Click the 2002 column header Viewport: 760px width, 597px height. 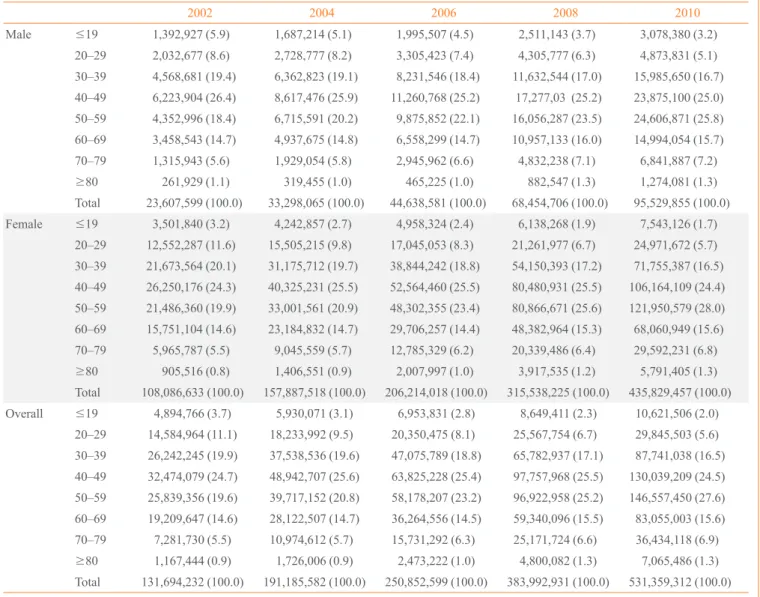[x=200, y=13]
